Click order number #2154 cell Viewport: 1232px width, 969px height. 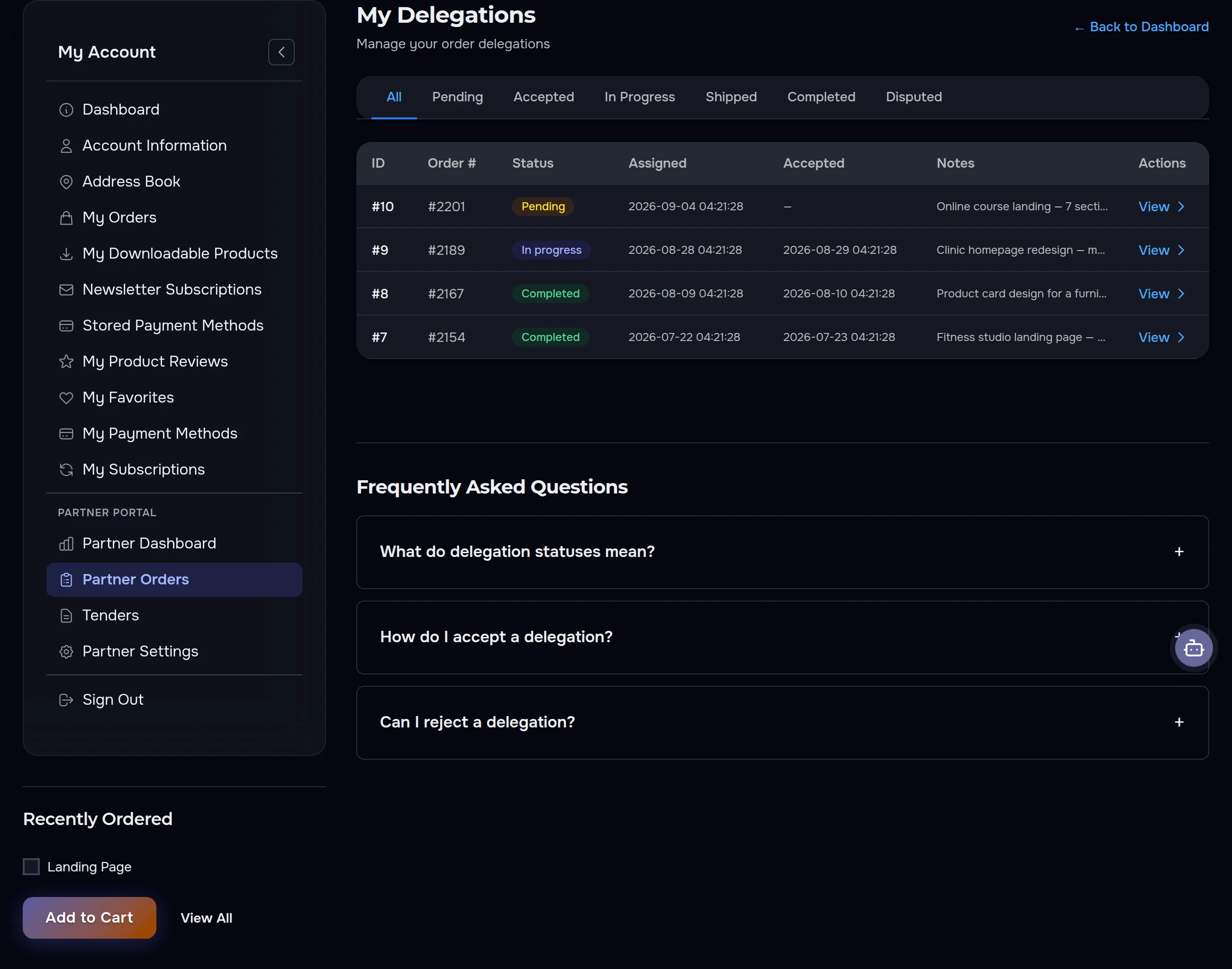(x=447, y=338)
